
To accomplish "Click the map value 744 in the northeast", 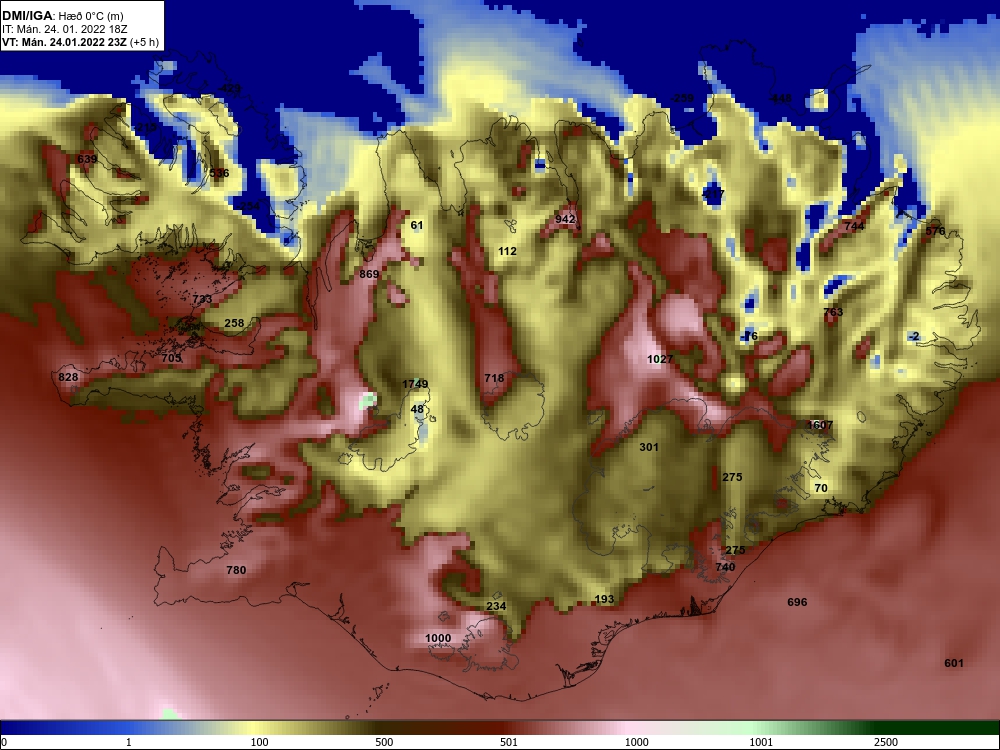I will pos(854,226).
